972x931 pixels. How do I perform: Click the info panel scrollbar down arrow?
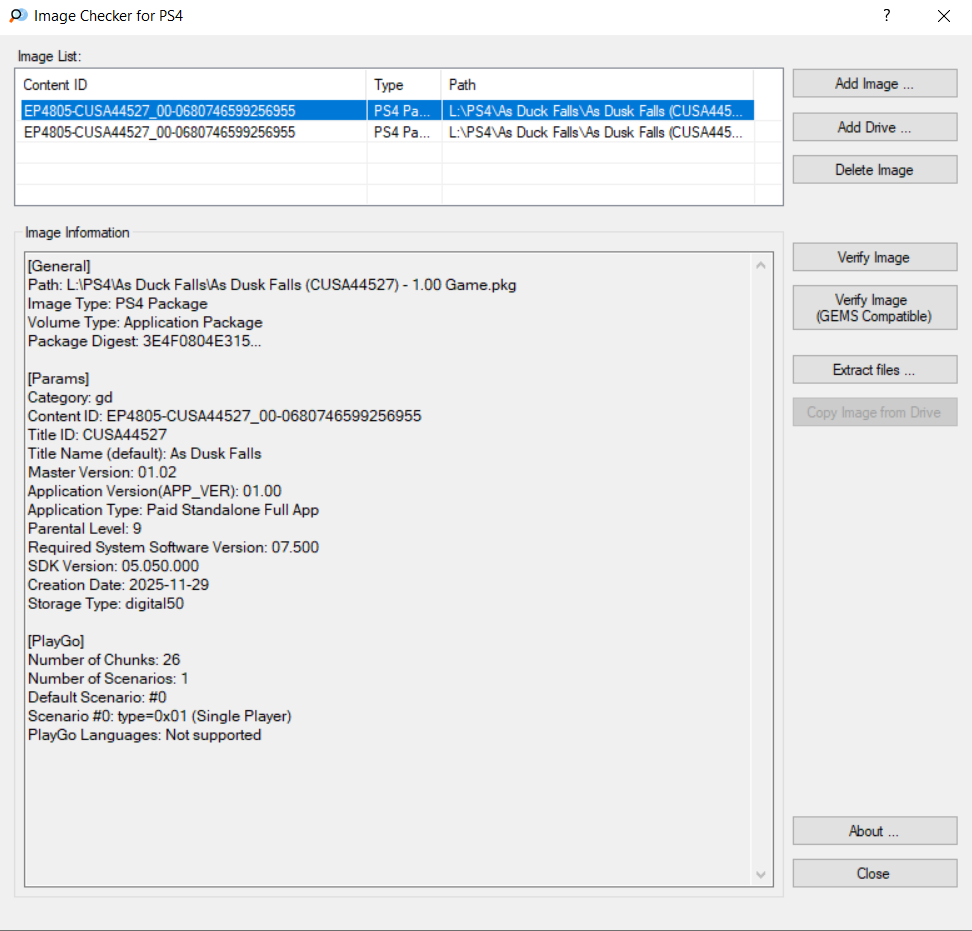tap(762, 875)
